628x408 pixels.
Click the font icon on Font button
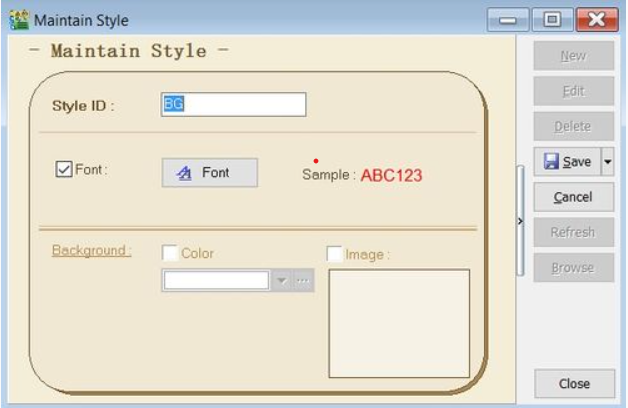point(184,173)
